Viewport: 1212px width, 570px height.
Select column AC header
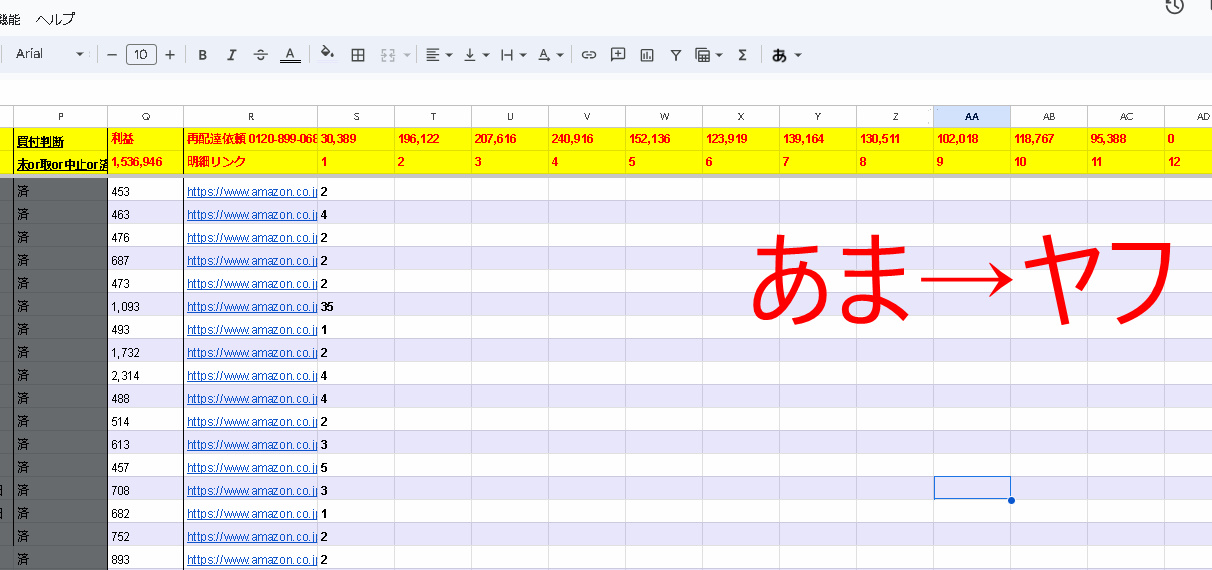point(1126,116)
